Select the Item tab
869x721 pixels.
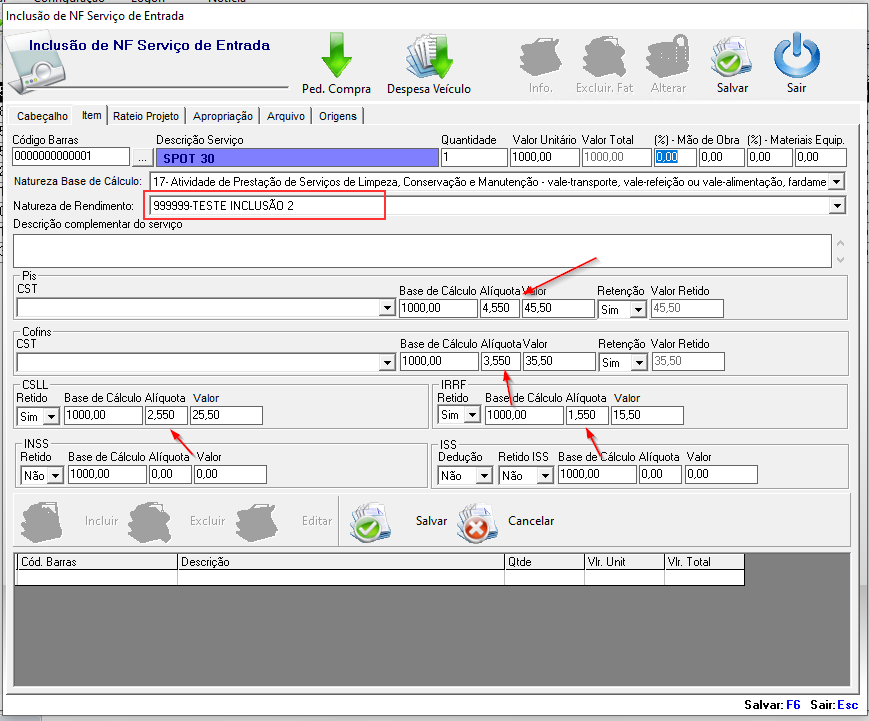tap(91, 115)
